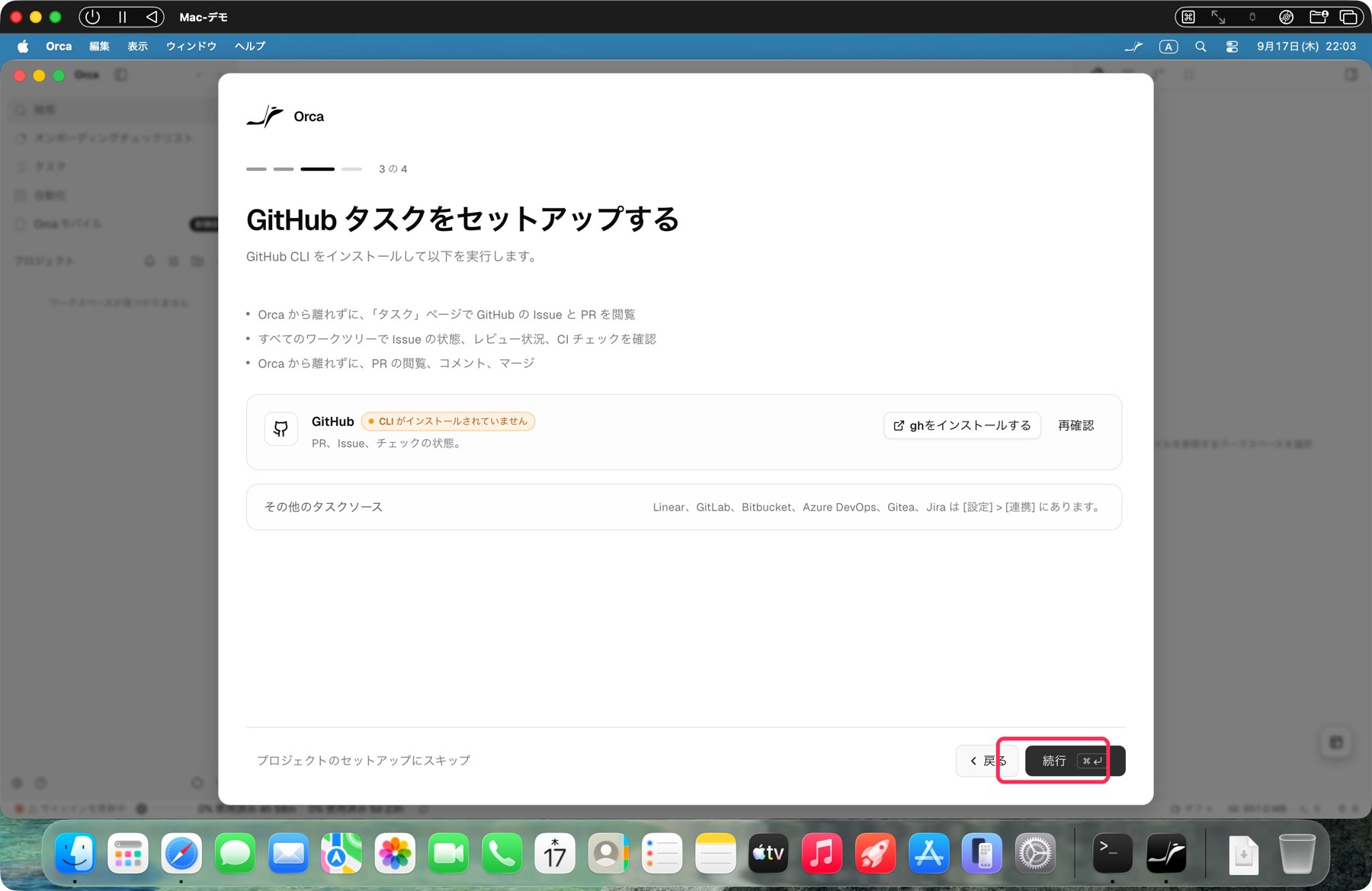Click the date and time in menu bar
This screenshot has width=1372, height=891.
click(1306, 46)
